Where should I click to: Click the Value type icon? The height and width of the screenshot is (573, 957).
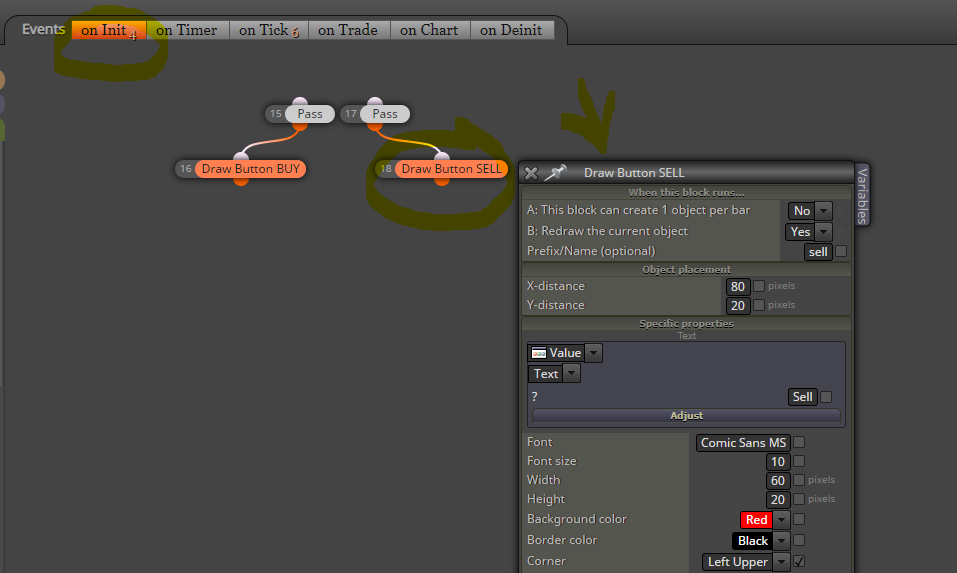tap(539, 353)
